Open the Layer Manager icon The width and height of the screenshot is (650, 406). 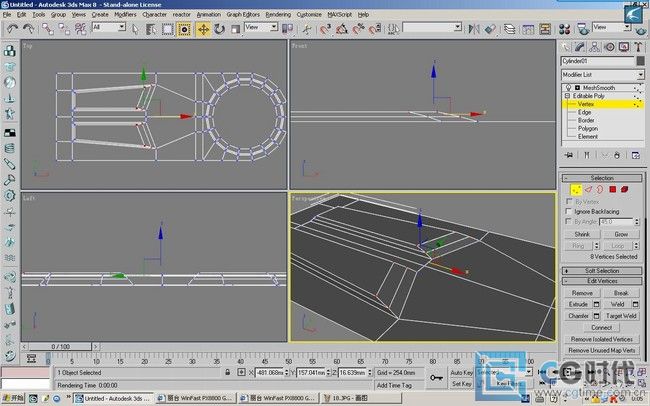[509, 29]
